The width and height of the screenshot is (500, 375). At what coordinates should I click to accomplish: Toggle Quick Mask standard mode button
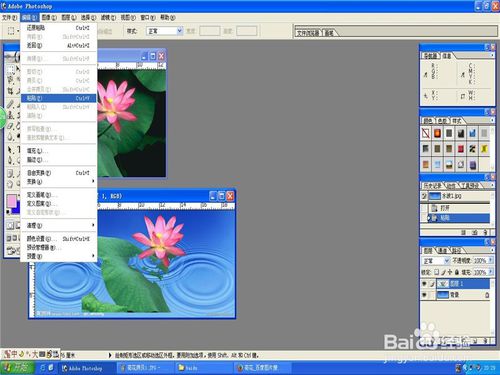tap(10, 226)
